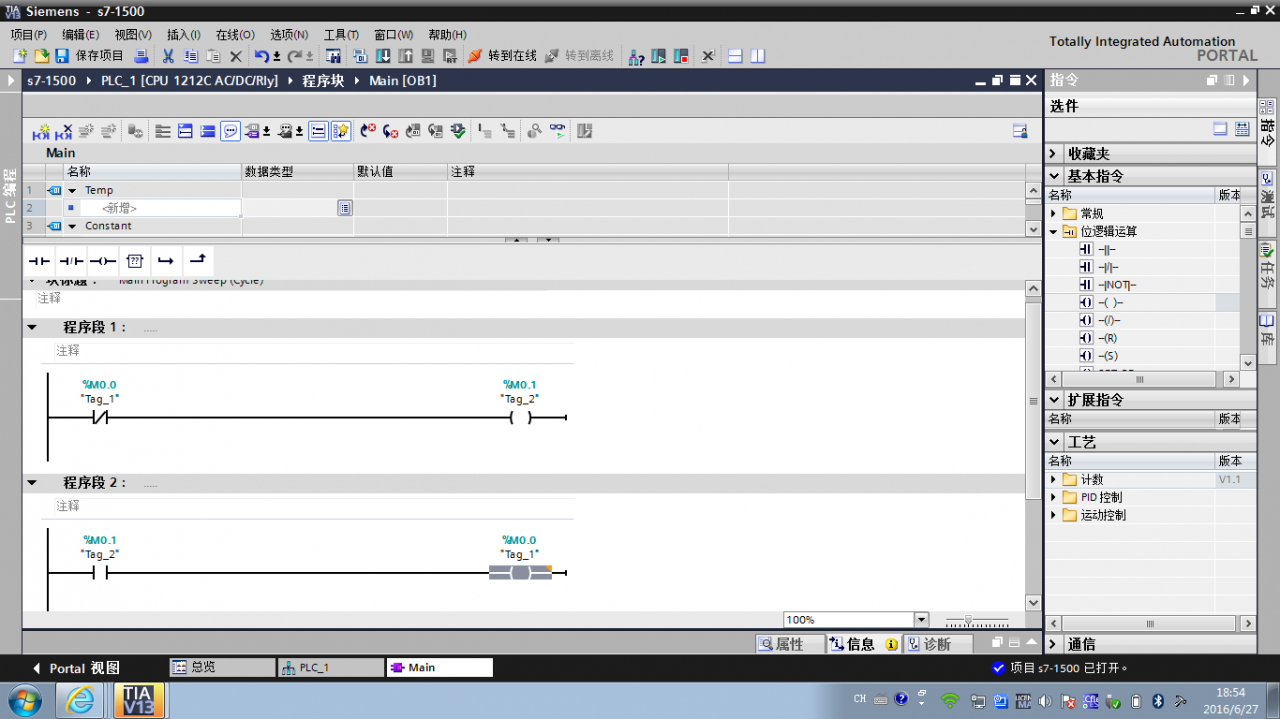The image size is (1280, 719).
Task: Expand the 通信 communication pane
Action: point(1054,644)
